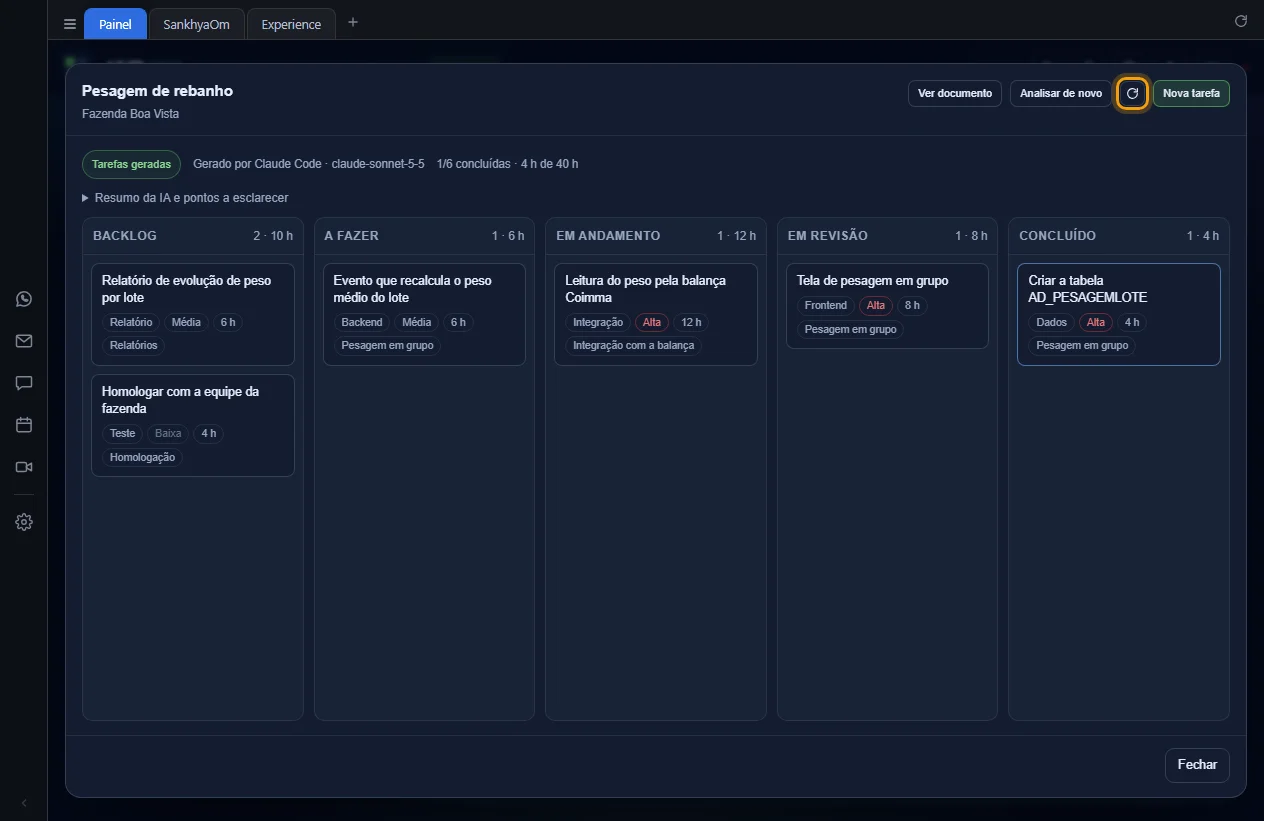Click the Ver documento button
Screen dimensions: 1264x821
click(955, 94)
